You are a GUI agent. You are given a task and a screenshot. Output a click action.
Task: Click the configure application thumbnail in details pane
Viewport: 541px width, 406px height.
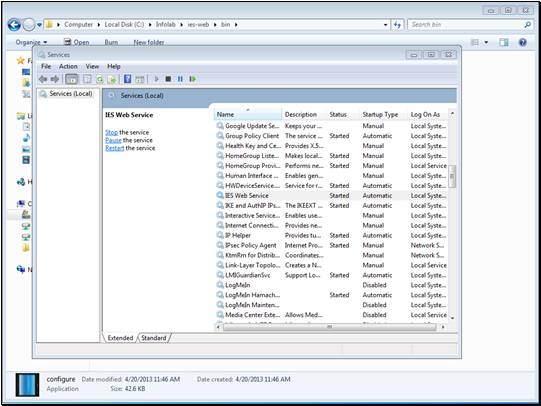[27, 384]
